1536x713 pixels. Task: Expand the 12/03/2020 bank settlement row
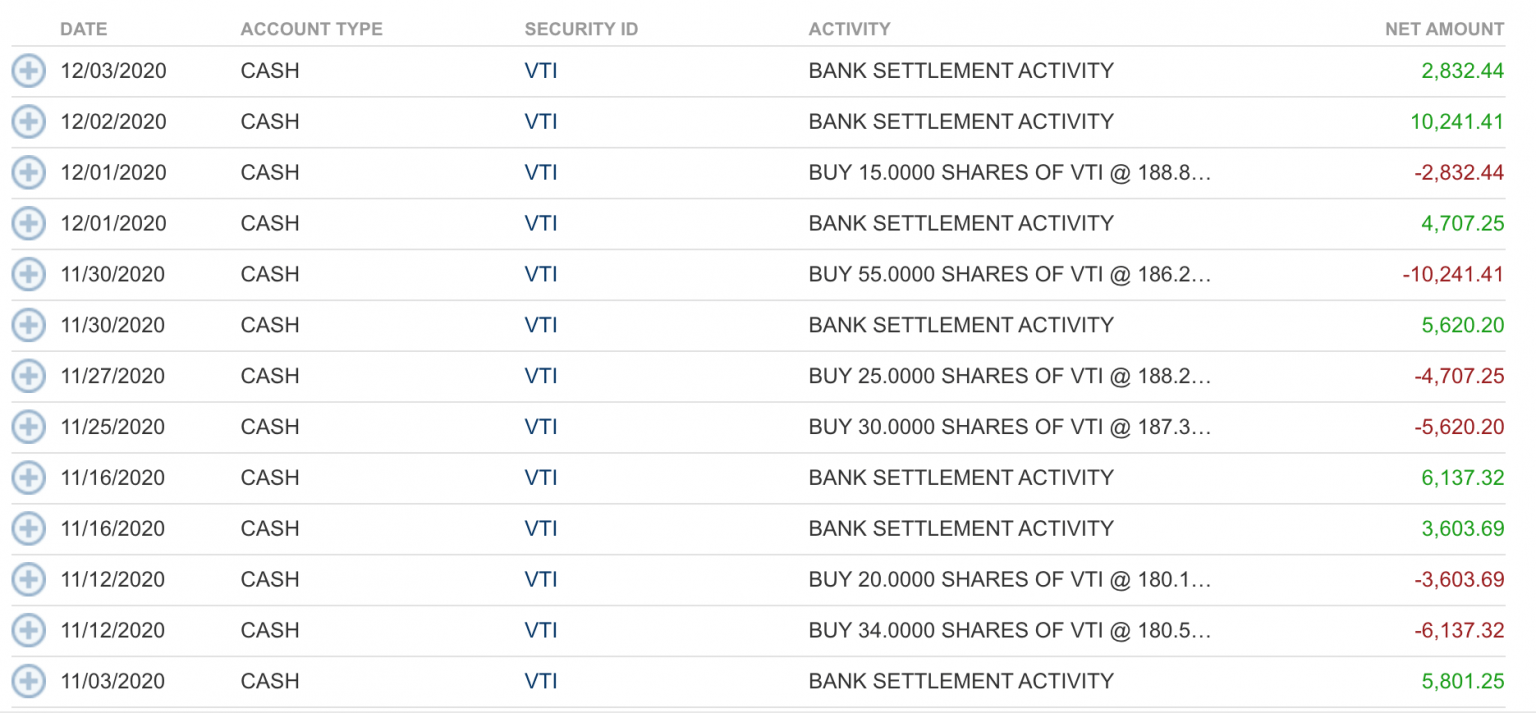(28, 71)
